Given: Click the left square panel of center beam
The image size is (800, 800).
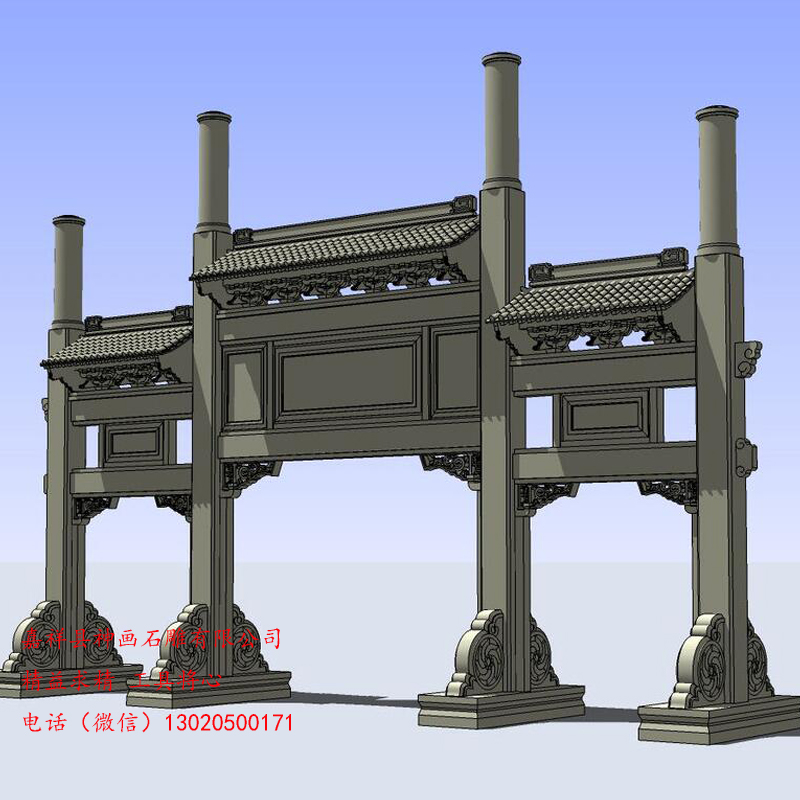Looking at the screenshot, I should click(x=245, y=384).
